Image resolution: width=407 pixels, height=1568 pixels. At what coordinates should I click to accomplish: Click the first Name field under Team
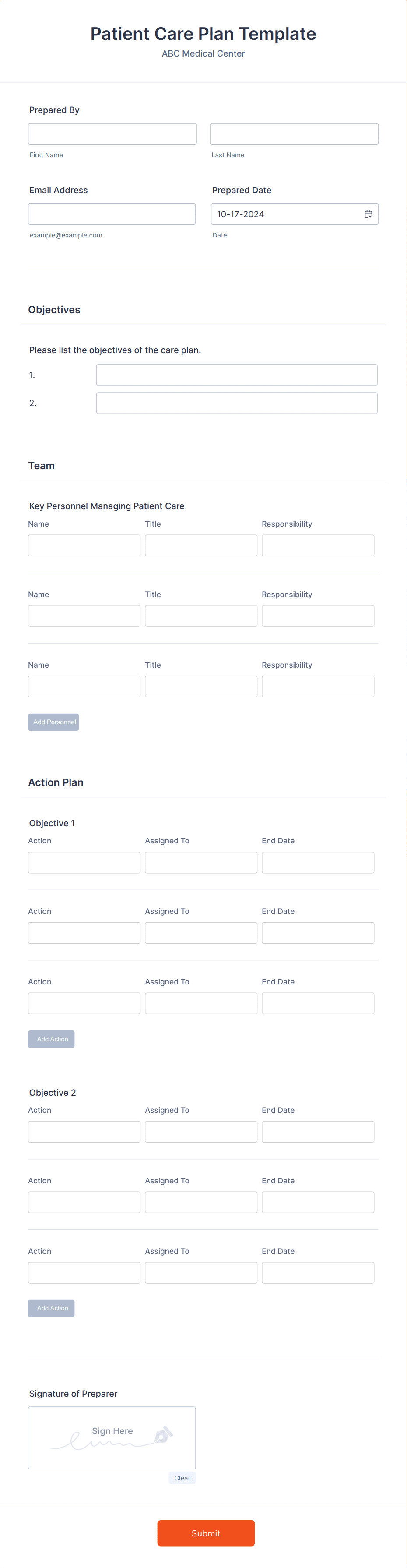84,545
